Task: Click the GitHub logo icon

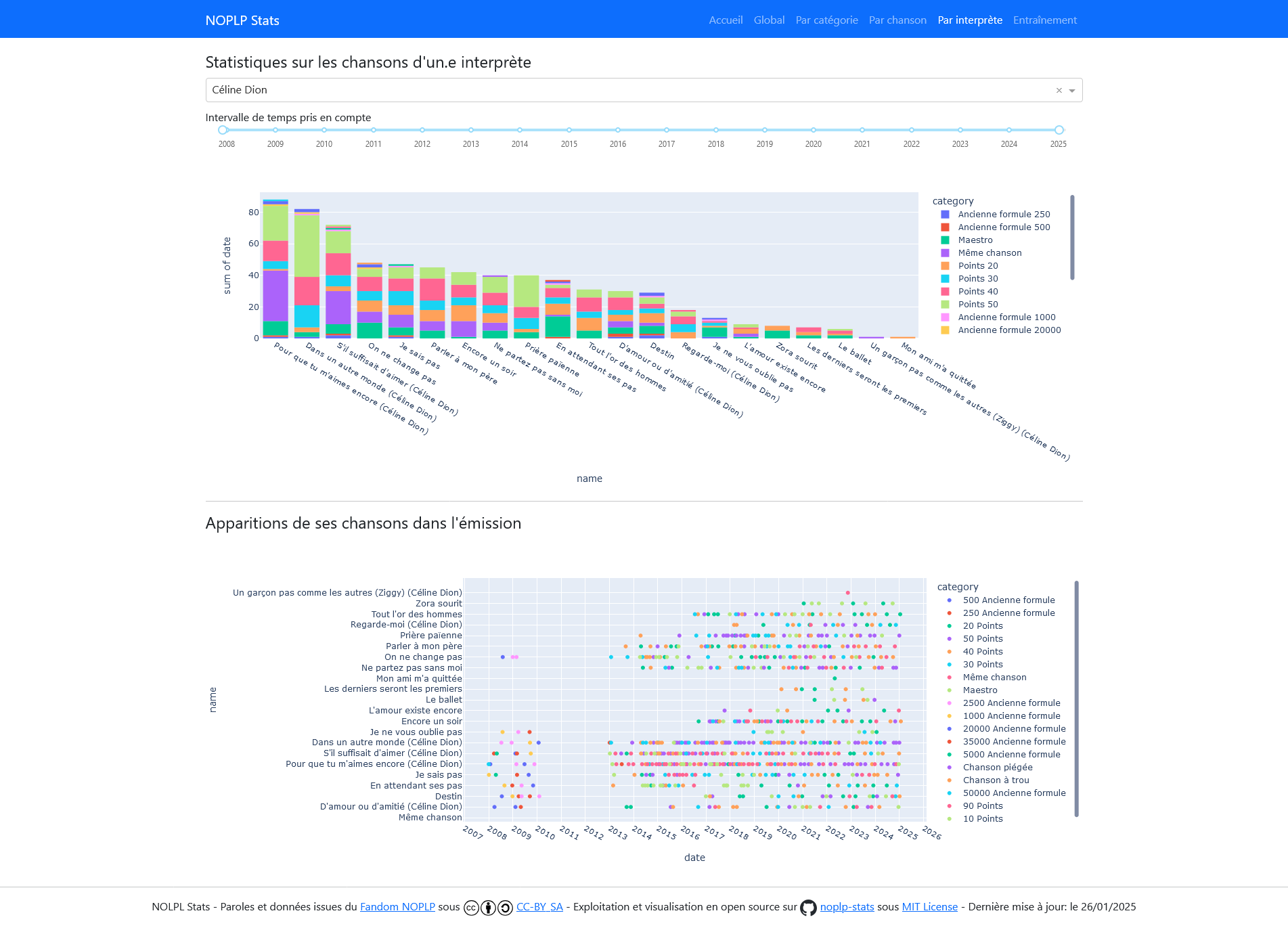Action: click(808, 908)
